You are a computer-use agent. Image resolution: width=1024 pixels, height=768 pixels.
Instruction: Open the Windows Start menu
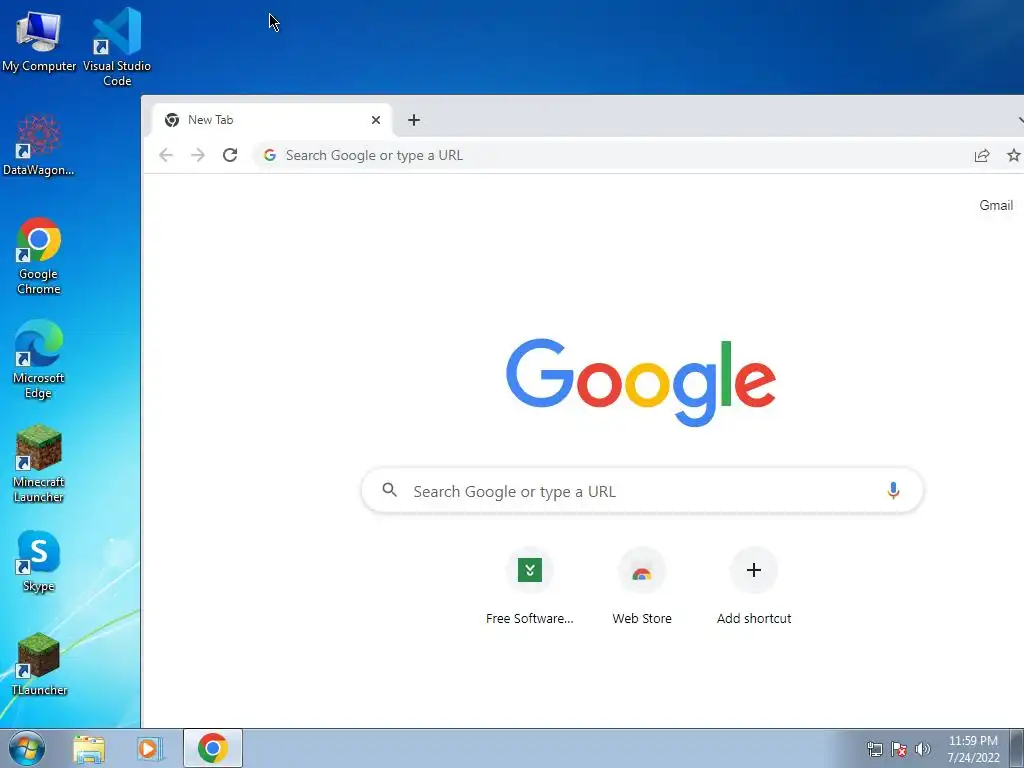(27, 748)
